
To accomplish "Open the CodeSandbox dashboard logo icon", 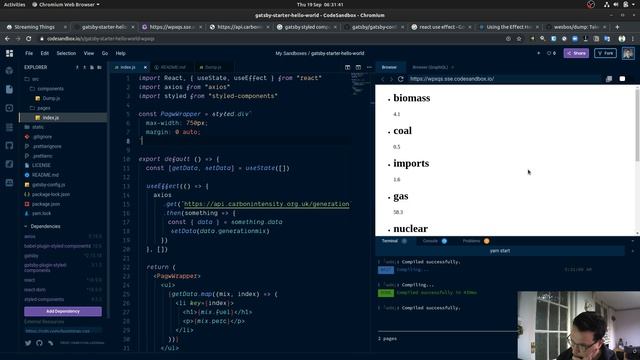I will (x=9, y=53).
